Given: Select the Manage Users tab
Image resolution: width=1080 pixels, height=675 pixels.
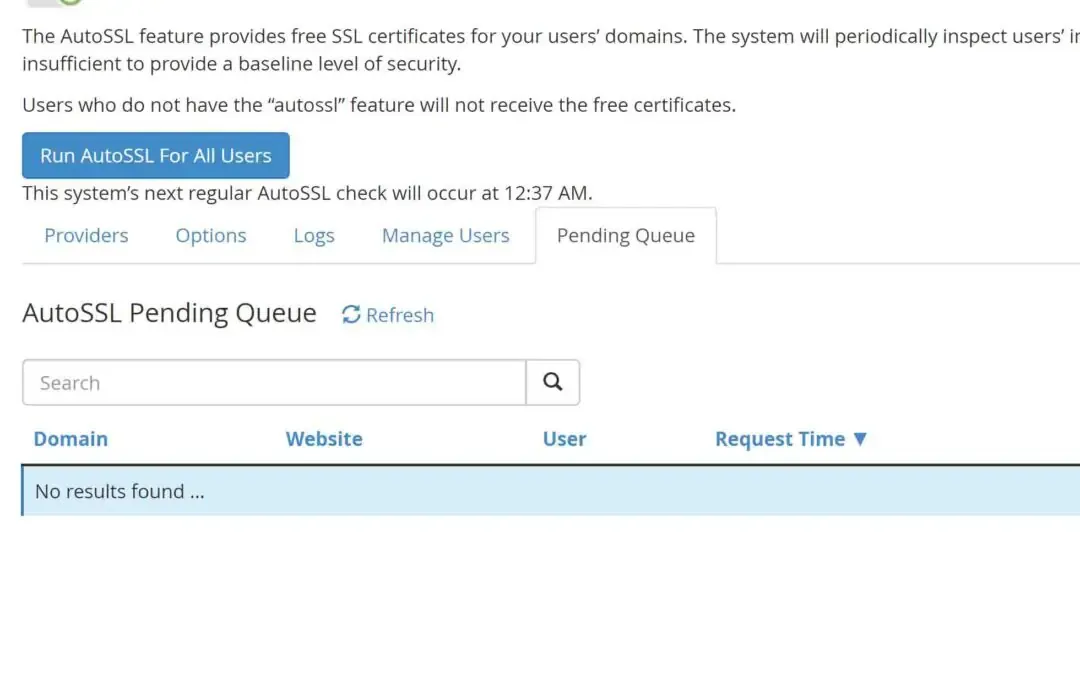Looking at the screenshot, I should [x=445, y=235].
